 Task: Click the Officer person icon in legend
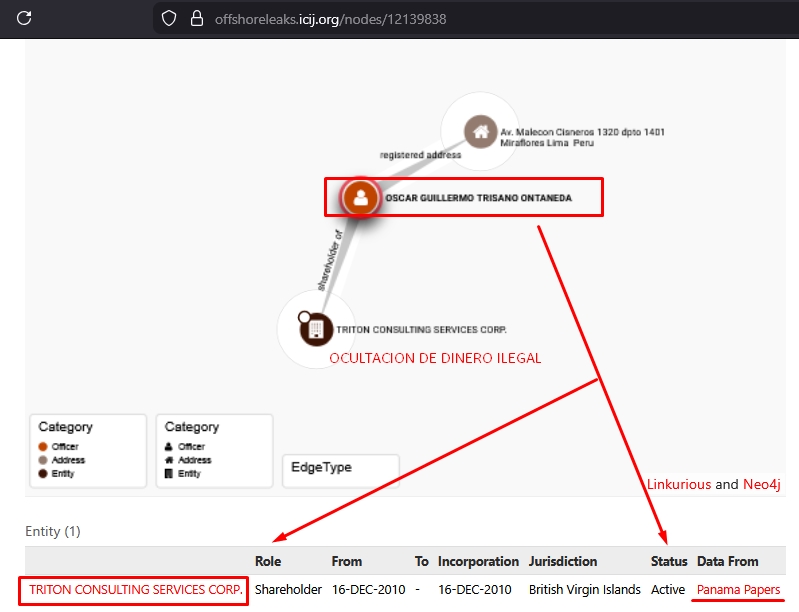point(170,447)
